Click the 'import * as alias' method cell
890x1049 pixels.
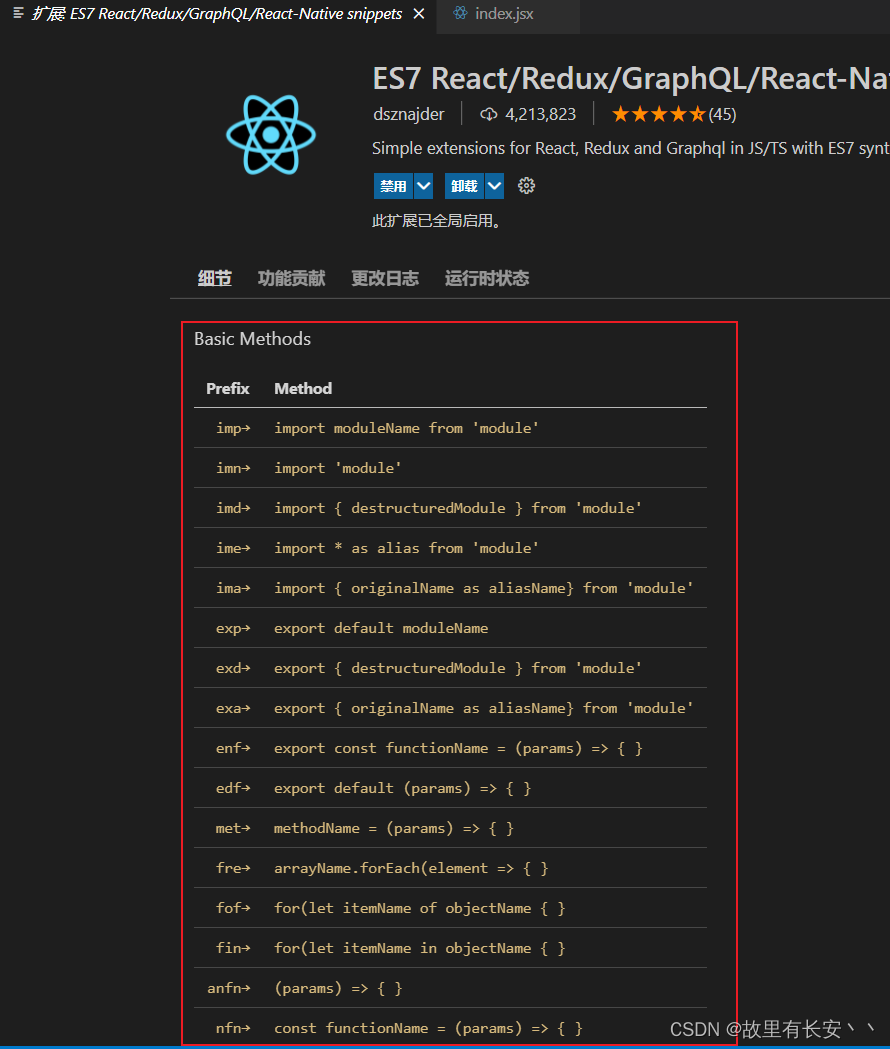tap(406, 549)
